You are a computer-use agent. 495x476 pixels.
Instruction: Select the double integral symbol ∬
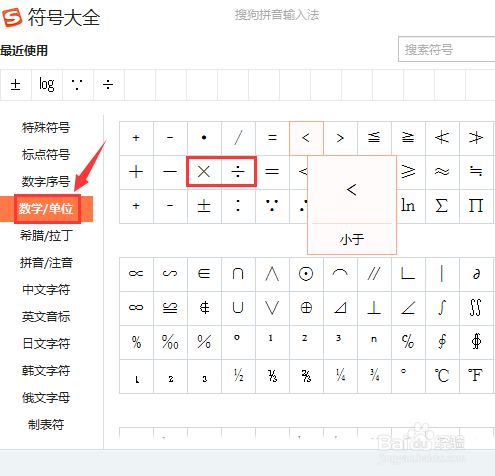pyautogui.click(x=476, y=308)
